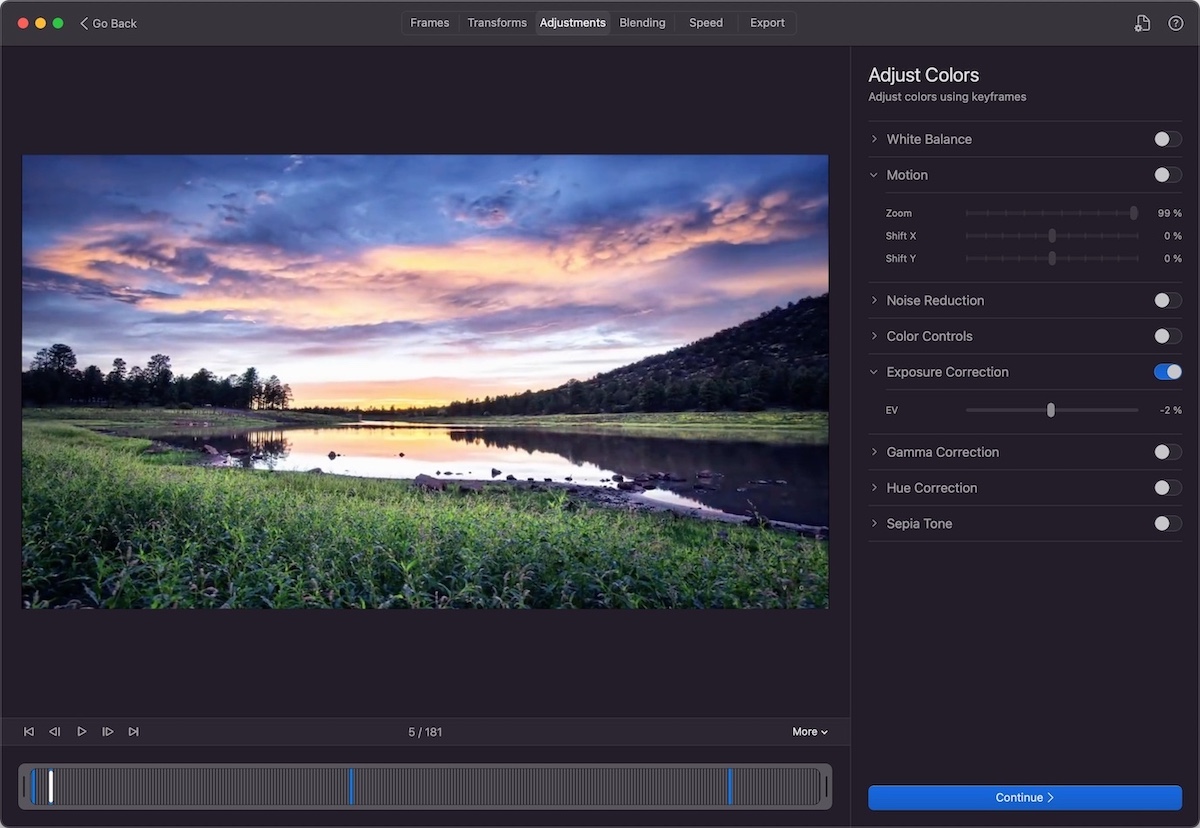
Task: Click the EV exposure slider handle
Action: pyautogui.click(x=1051, y=410)
